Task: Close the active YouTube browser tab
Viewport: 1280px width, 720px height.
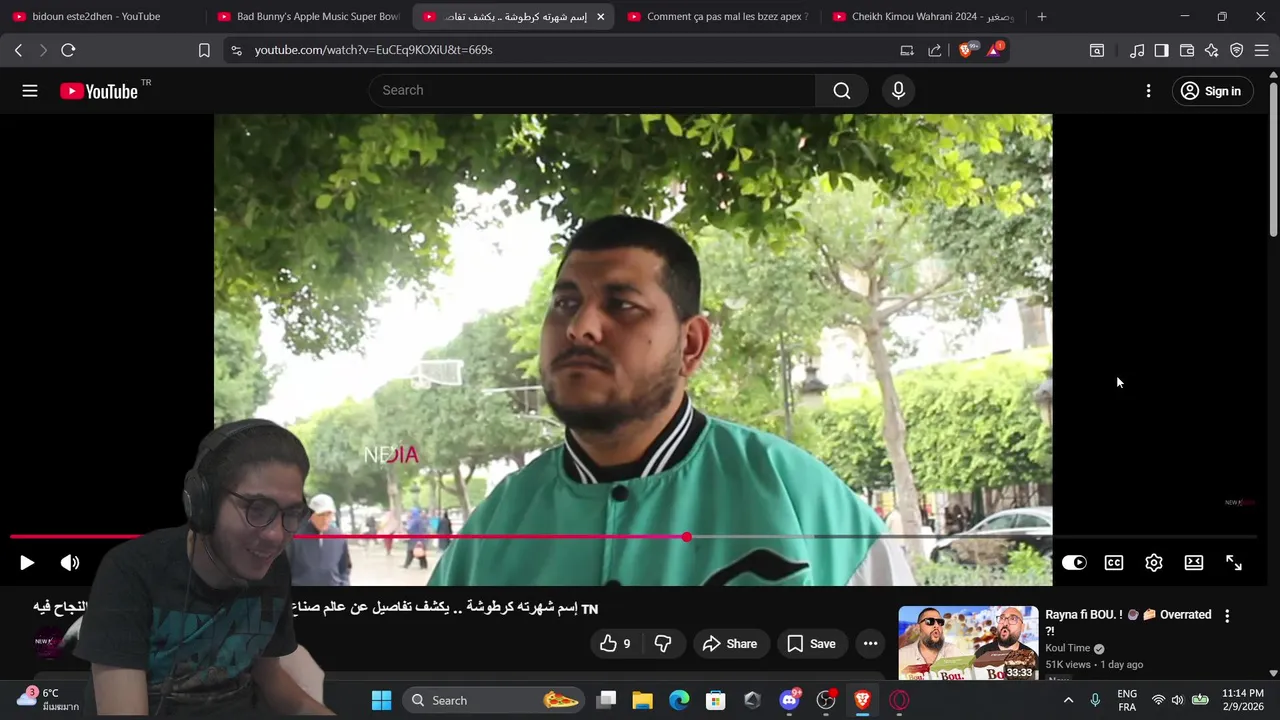Action: tap(600, 17)
